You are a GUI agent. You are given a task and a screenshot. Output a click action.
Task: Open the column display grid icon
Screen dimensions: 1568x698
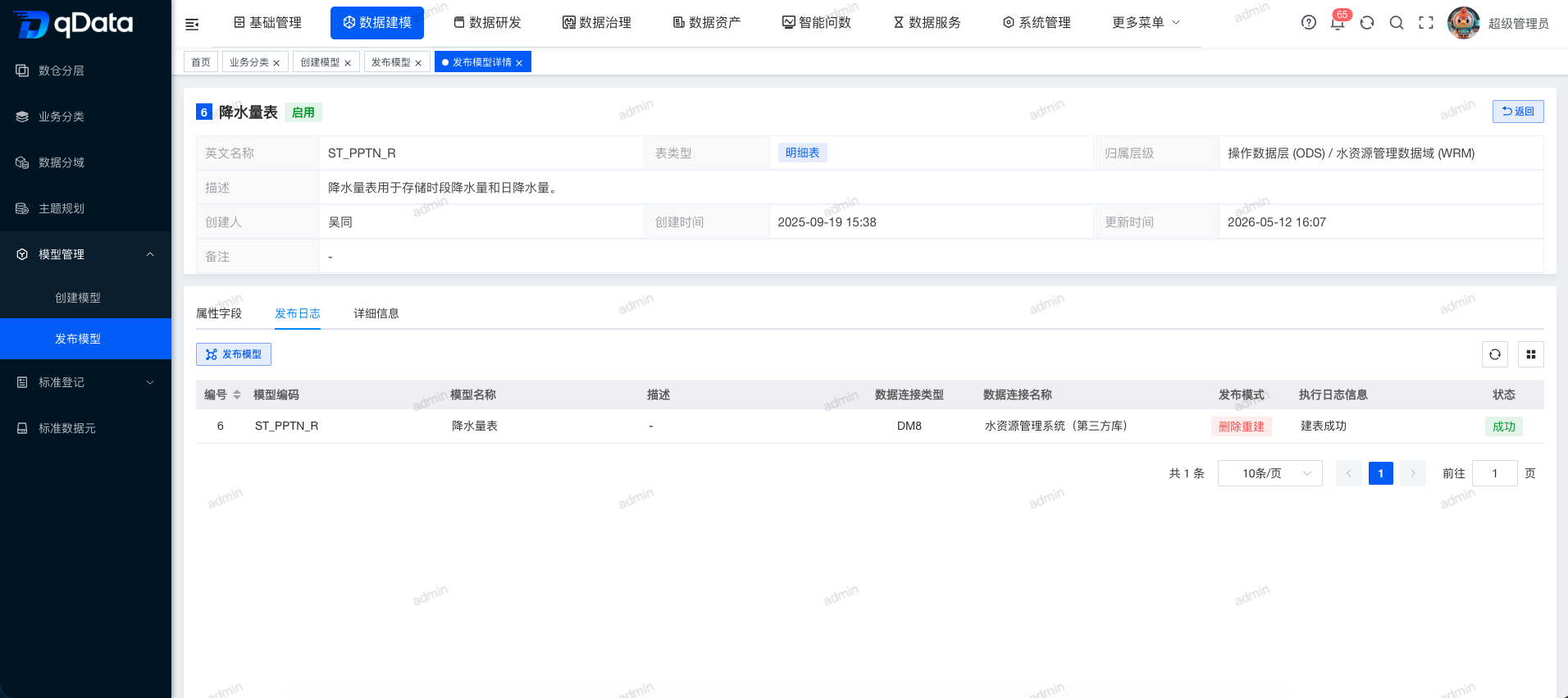coord(1531,354)
